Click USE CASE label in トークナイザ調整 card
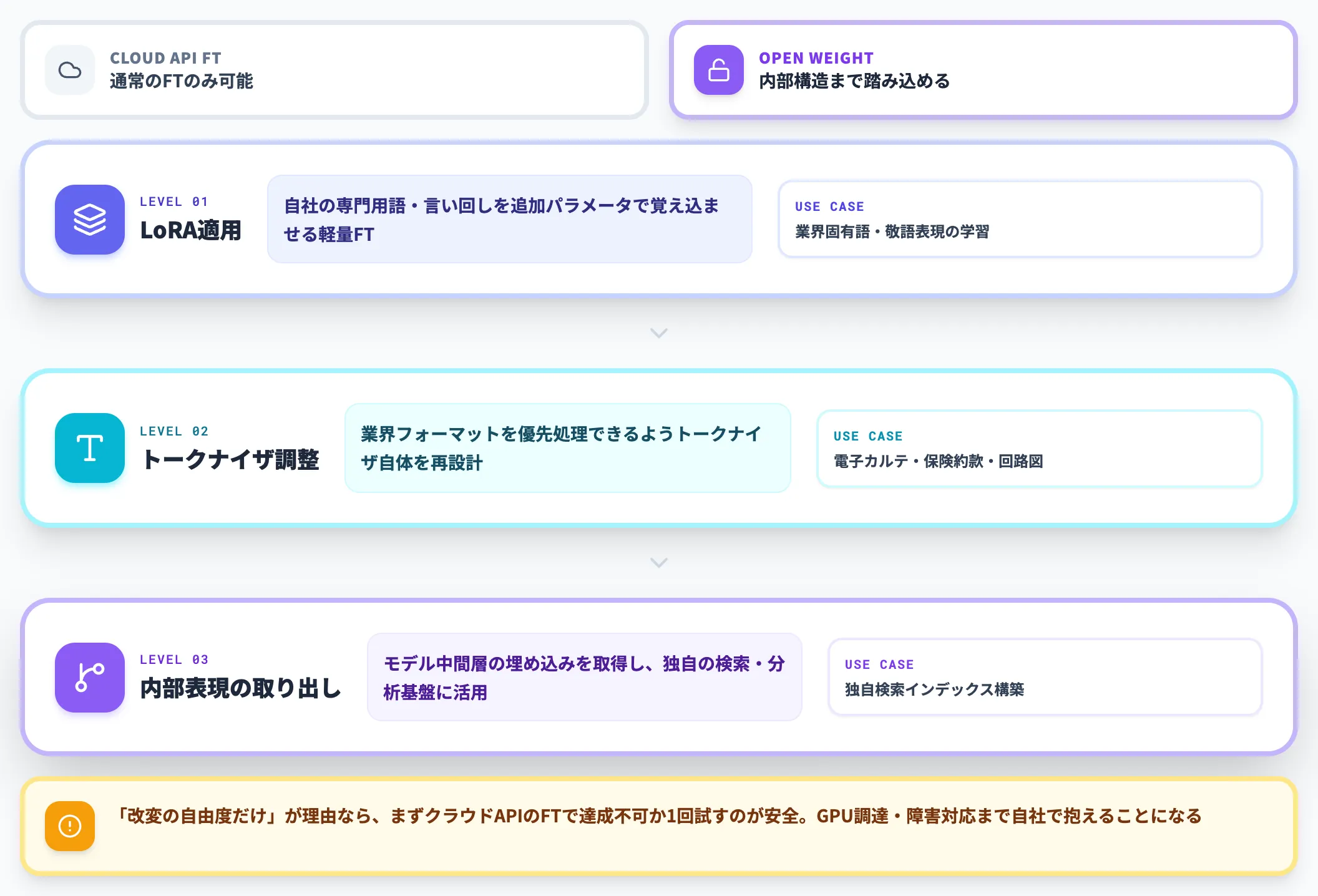This screenshot has height=896, width=1318. (868, 436)
